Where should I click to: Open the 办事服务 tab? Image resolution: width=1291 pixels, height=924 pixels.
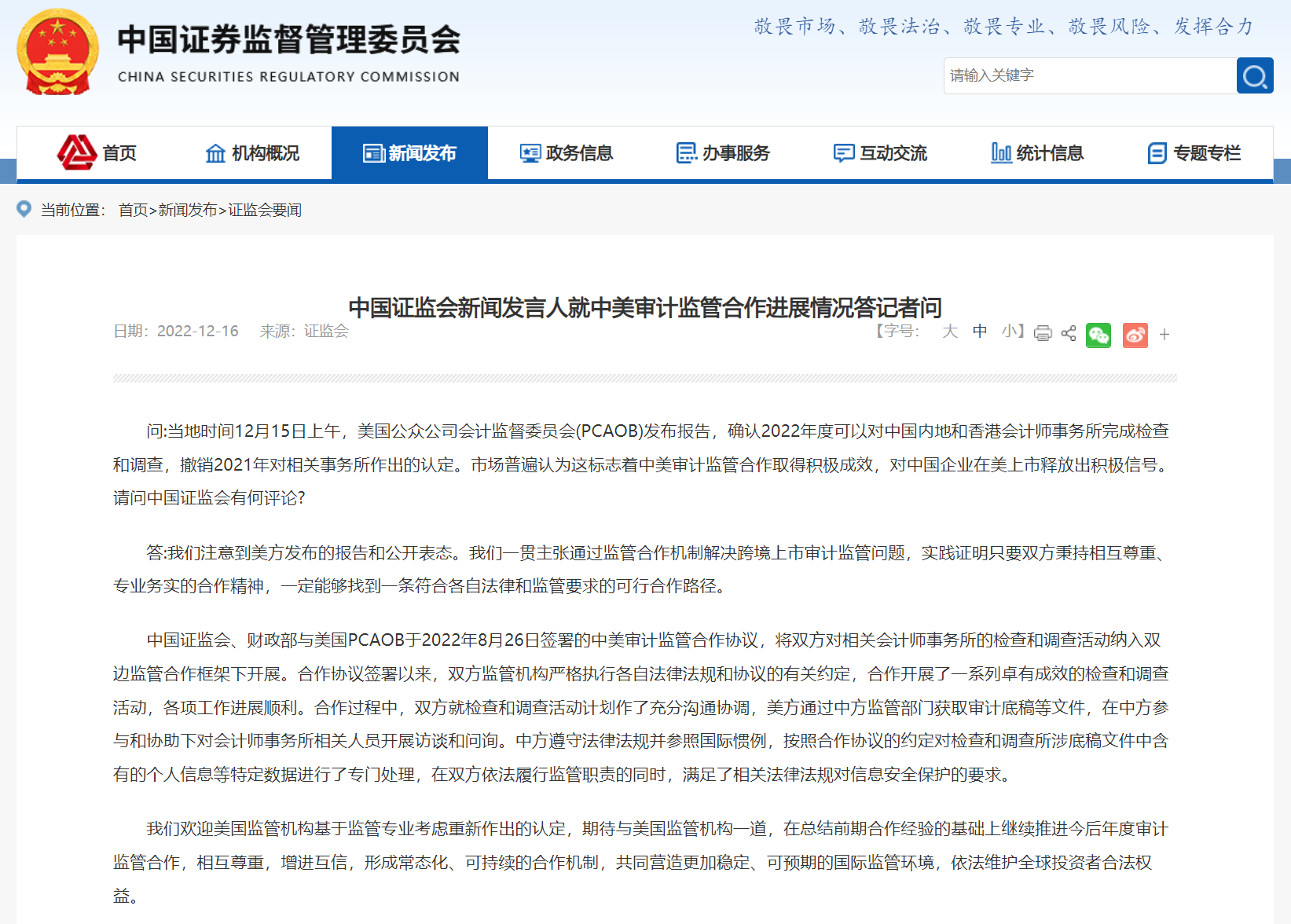pyautogui.click(x=723, y=152)
